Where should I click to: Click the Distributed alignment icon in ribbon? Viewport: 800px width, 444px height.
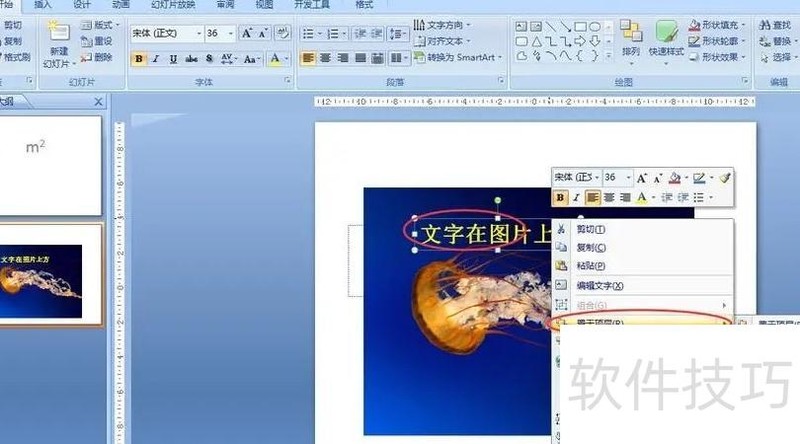(378, 58)
